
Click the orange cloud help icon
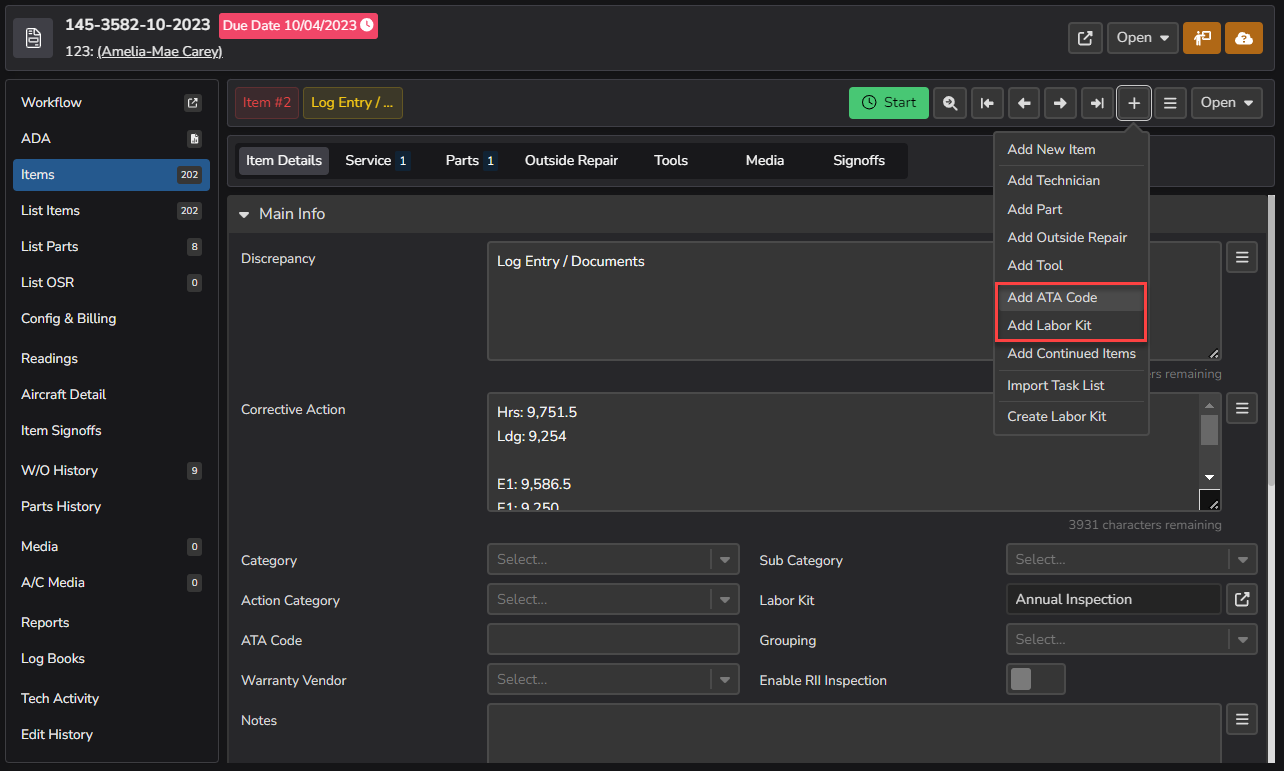point(1243,37)
